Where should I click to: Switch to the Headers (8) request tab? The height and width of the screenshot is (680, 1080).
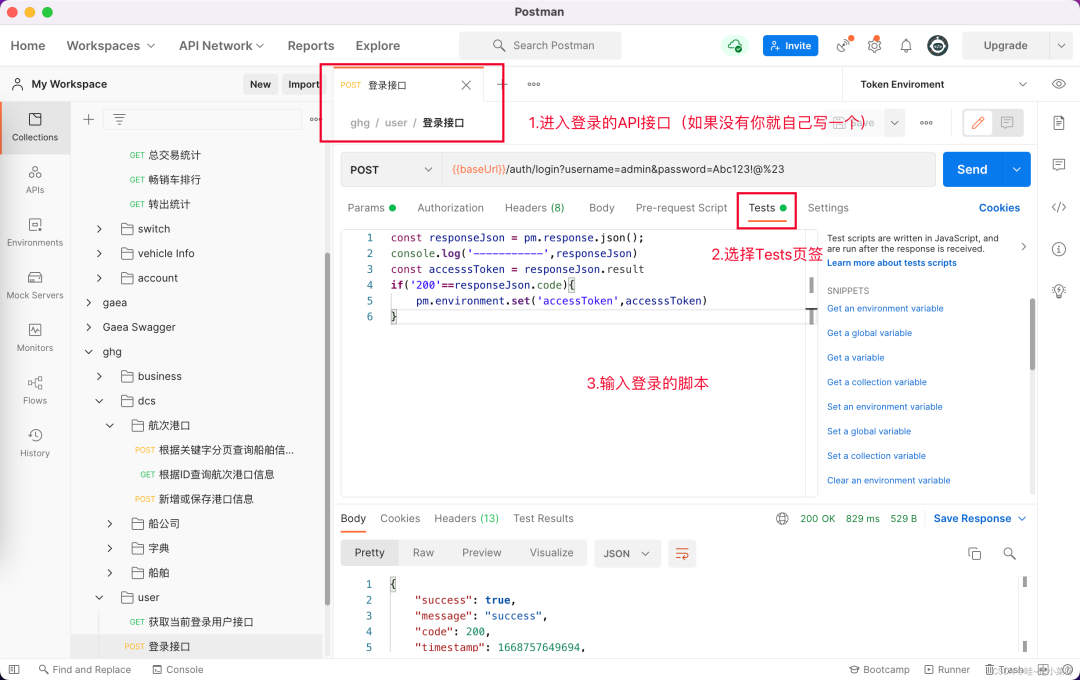pyautogui.click(x=534, y=208)
